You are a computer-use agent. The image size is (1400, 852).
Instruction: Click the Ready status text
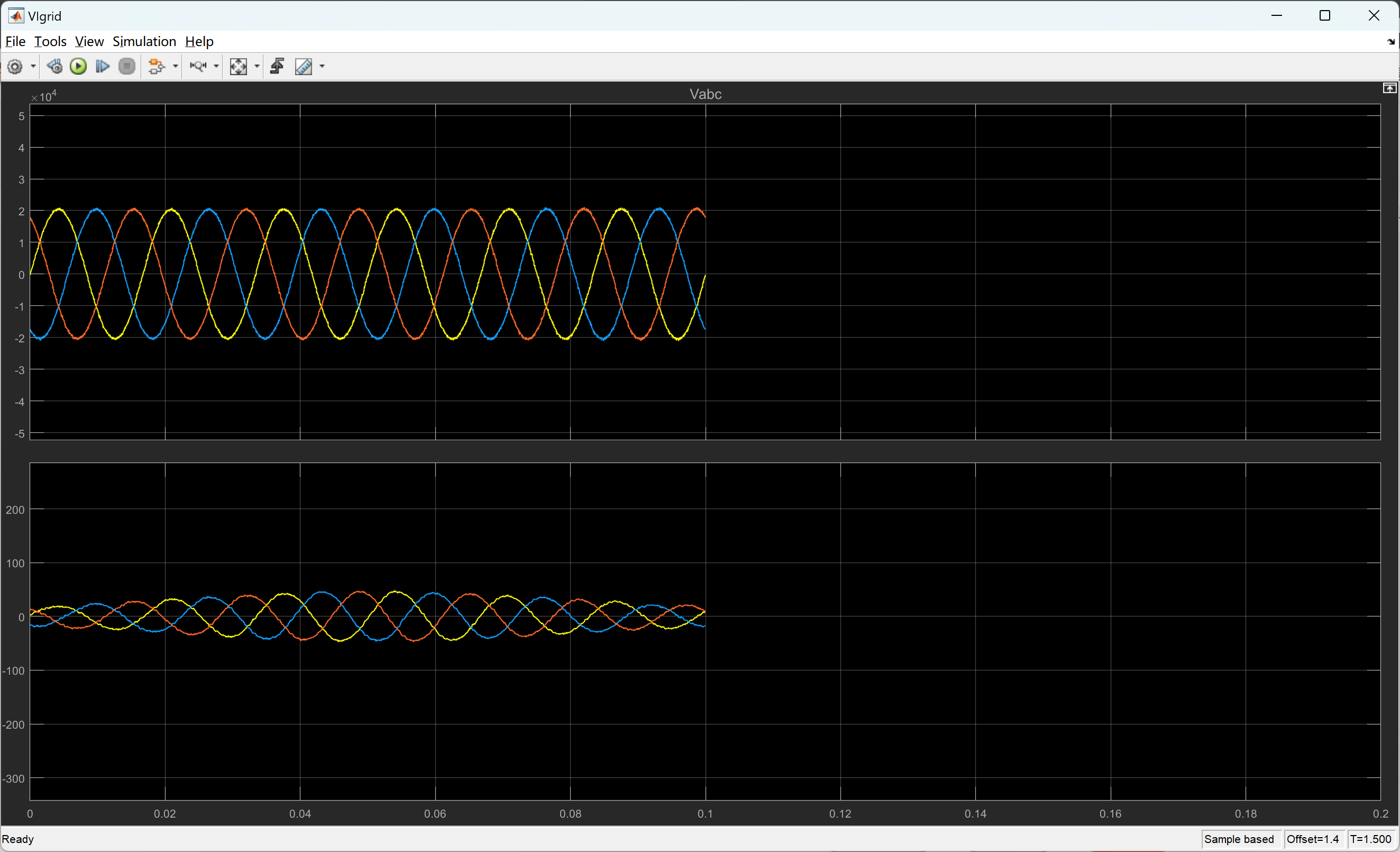click(x=17, y=839)
